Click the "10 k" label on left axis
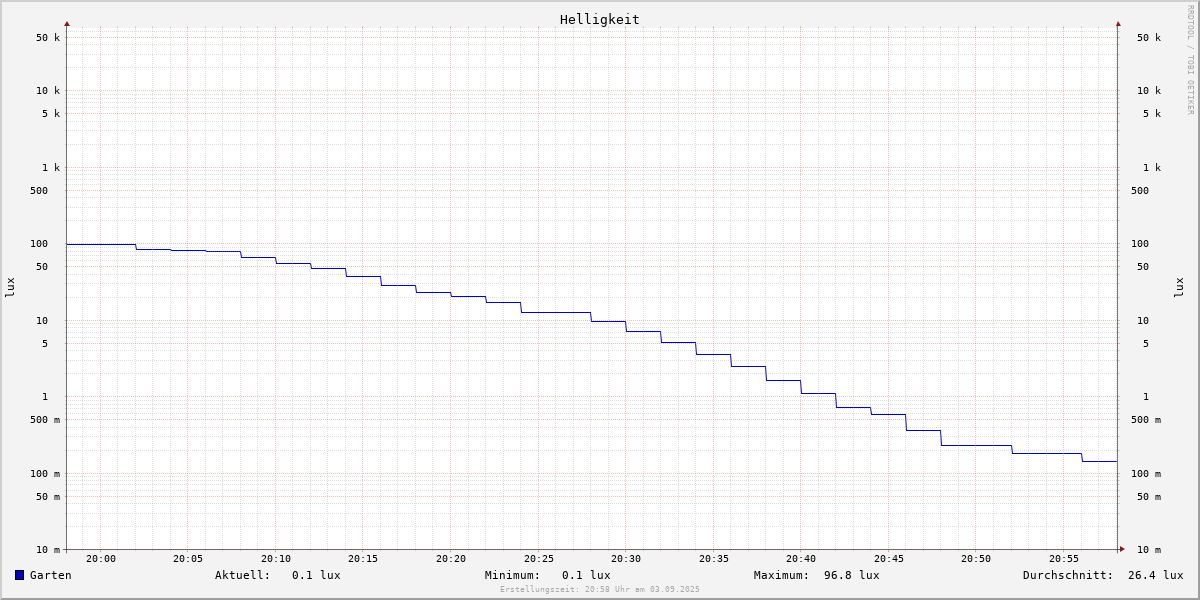 (48, 91)
